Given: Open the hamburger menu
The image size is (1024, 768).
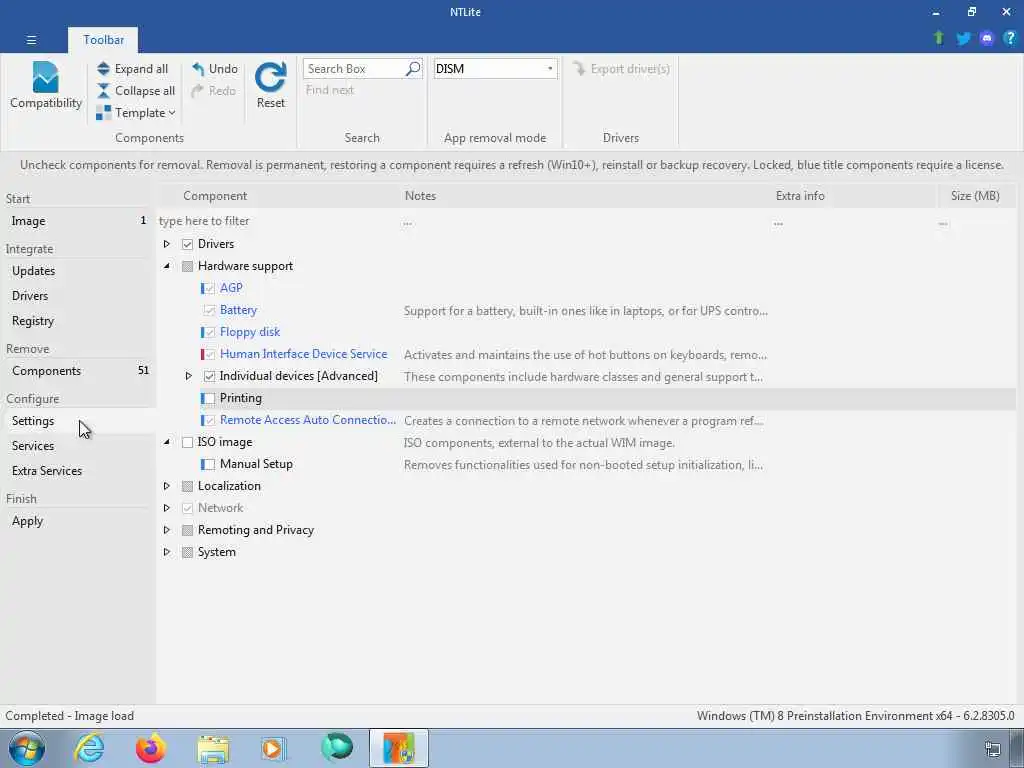Looking at the screenshot, I should [31, 40].
